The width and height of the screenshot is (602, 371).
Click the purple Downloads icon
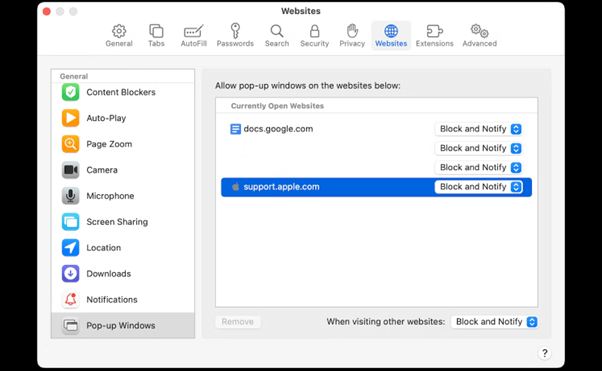(x=70, y=273)
